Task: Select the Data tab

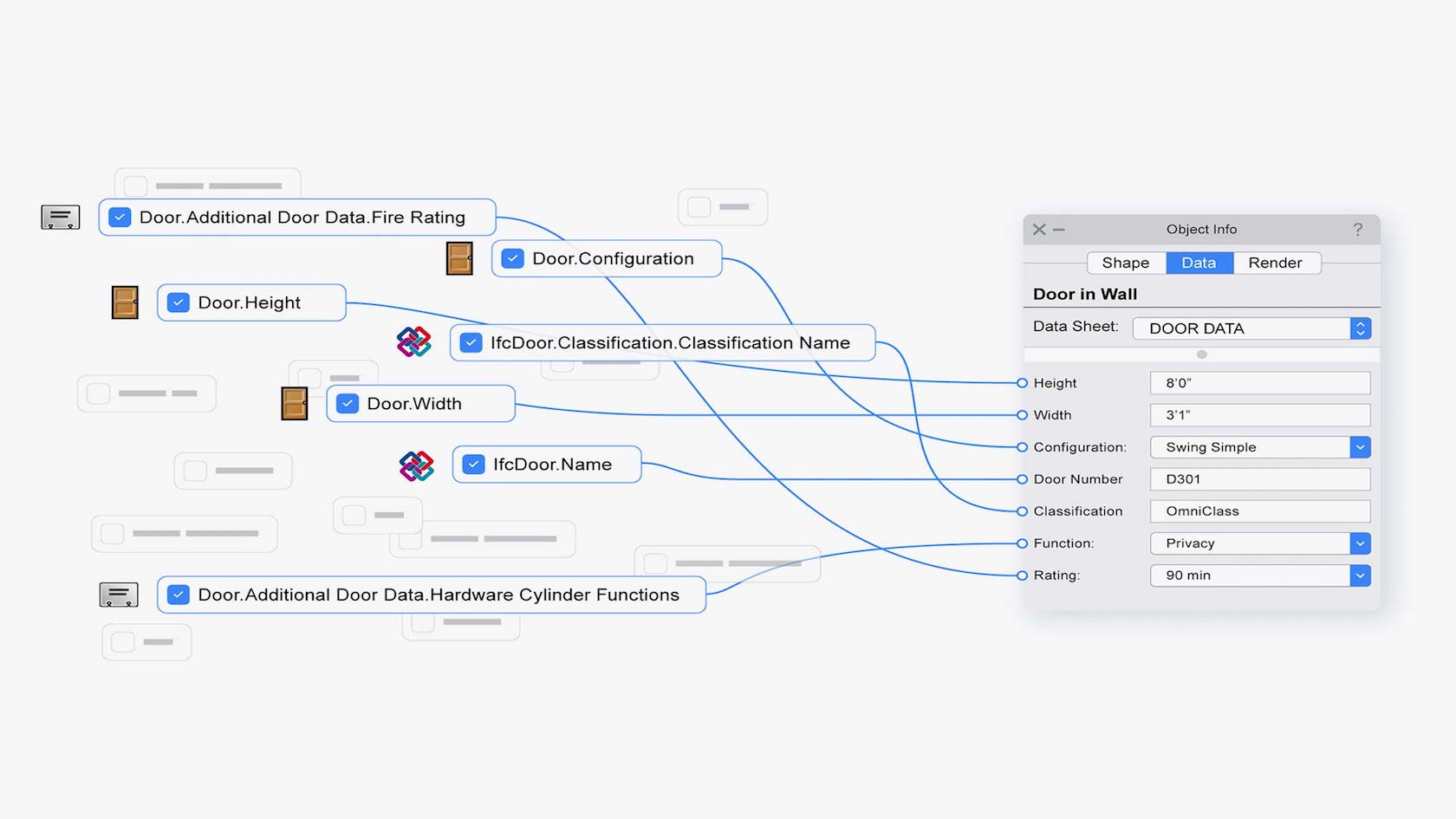Action: pyautogui.click(x=1199, y=263)
